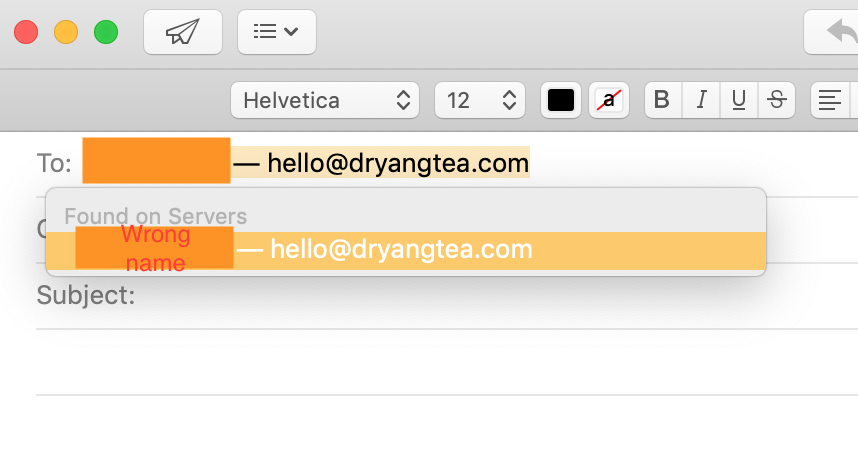Select hello@dryangtea.com suggestion in dropdown

[406, 250]
